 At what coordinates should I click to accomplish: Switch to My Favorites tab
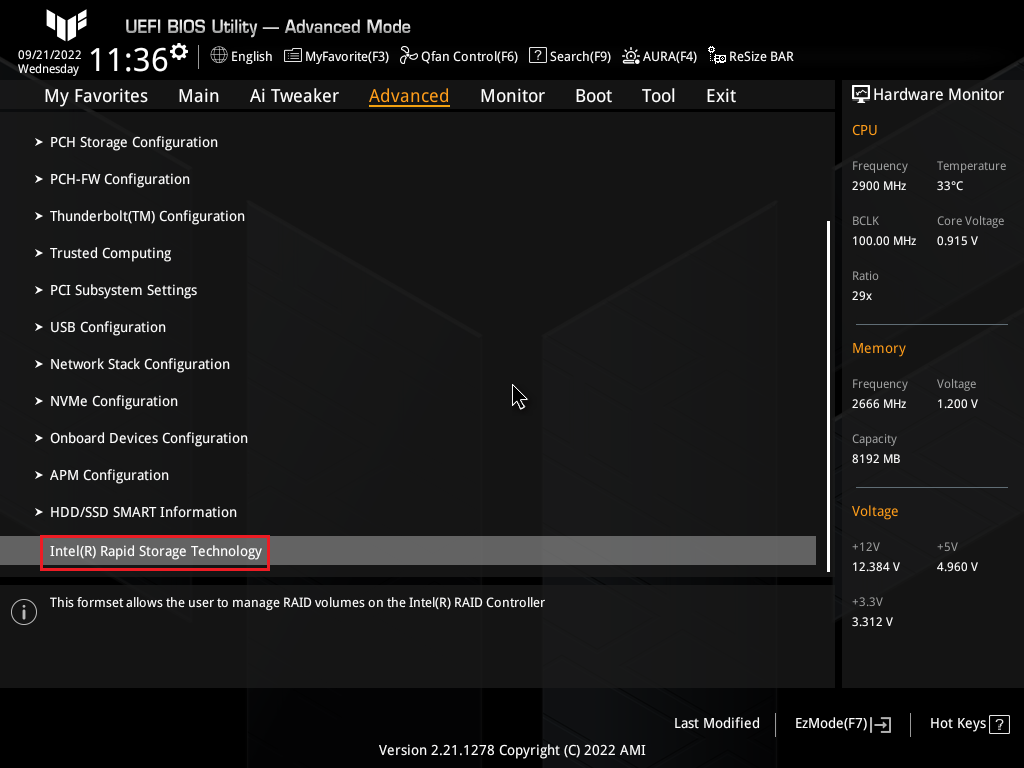coord(96,96)
